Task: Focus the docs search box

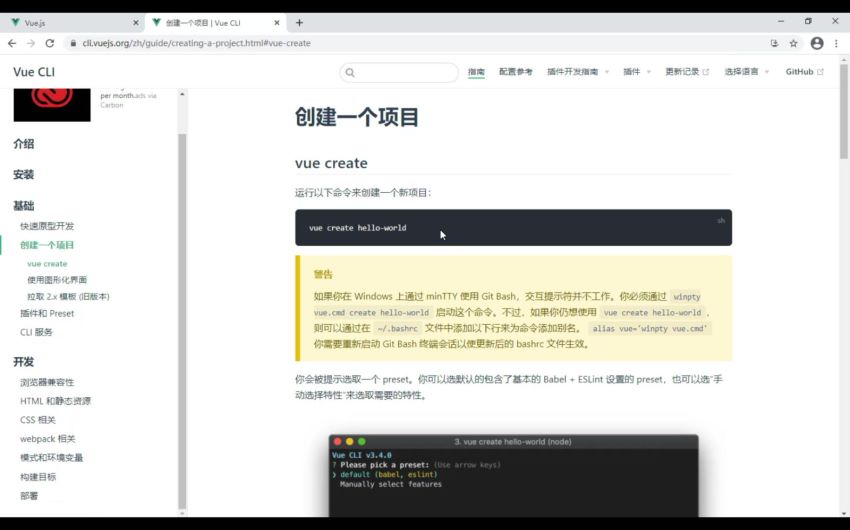Action: click(x=399, y=72)
